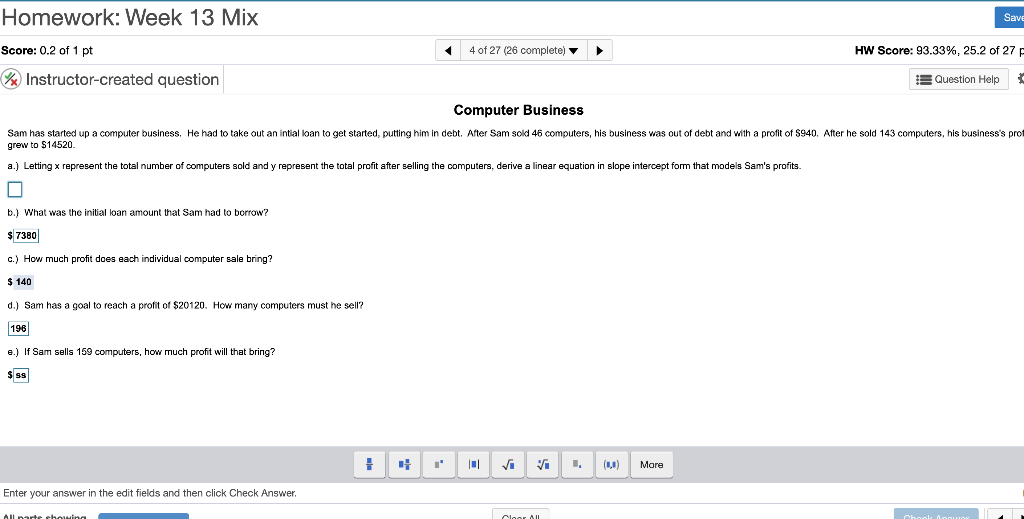The image size is (1024, 519).
Task: Click the 'Score: 0.2 of 1 pt' text
Action: click(x=47, y=50)
